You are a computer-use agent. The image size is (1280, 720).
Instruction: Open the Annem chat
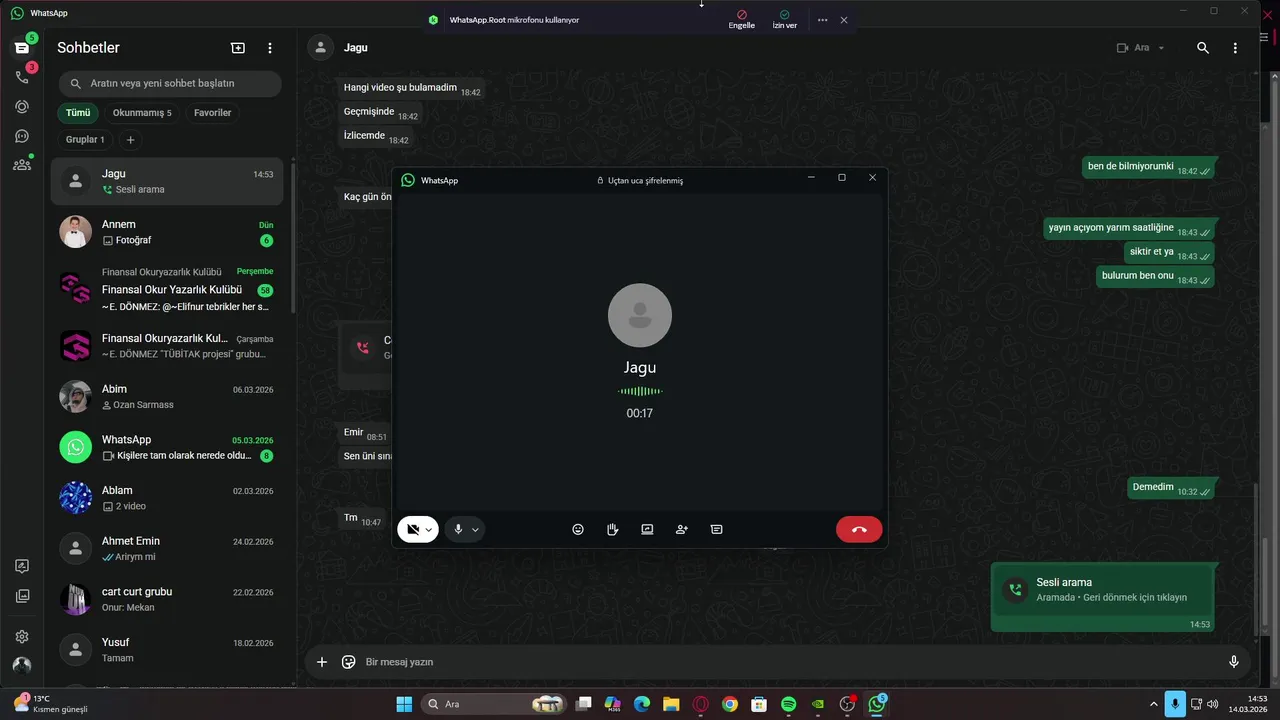[x=167, y=232]
